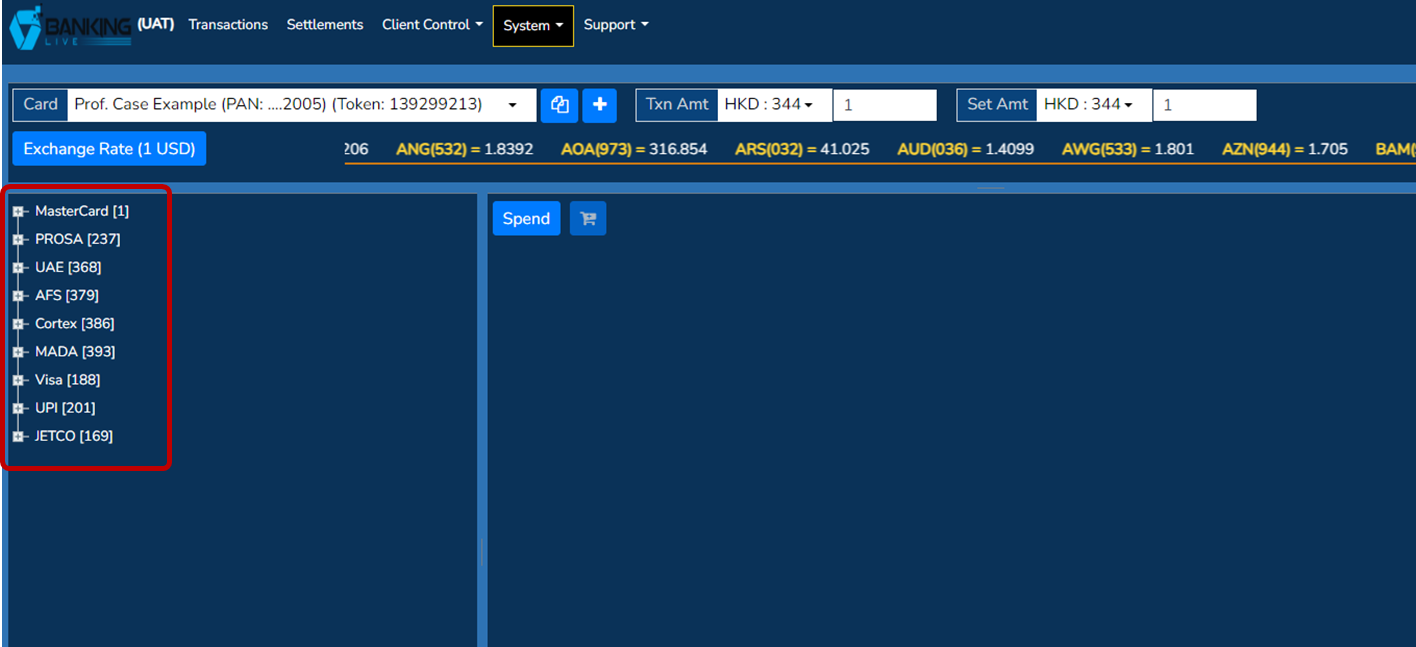Click AWG(533) = 1.801 ticker rate
1416x647 pixels.
click(1128, 149)
